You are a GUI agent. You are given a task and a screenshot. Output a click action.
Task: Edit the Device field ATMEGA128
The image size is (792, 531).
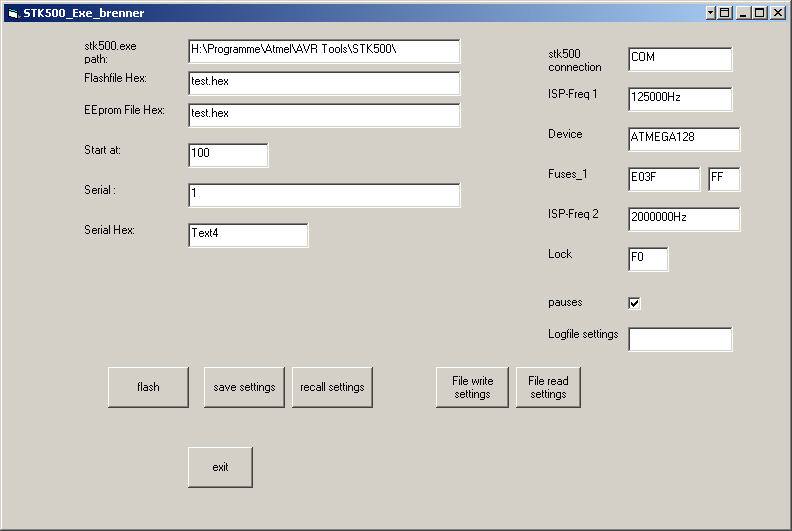[684, 139]
